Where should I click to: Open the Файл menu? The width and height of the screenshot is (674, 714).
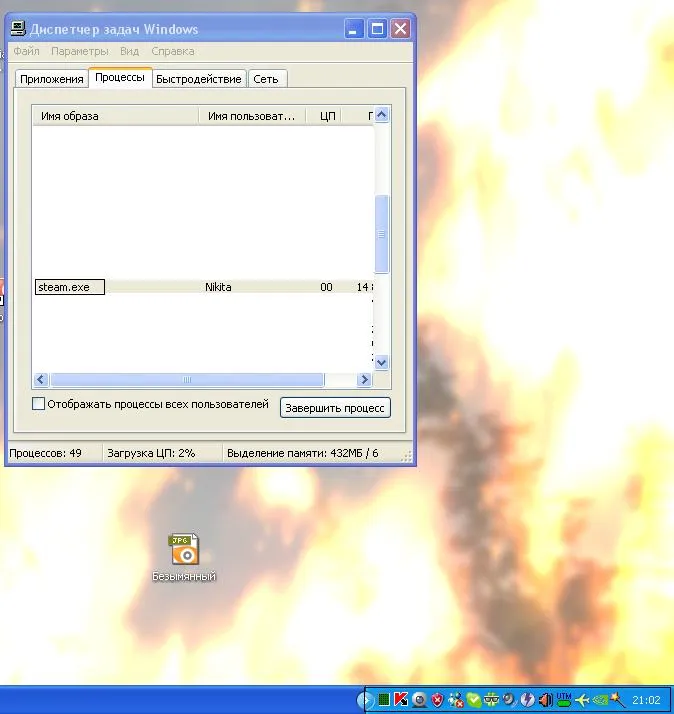click(27, 51)
